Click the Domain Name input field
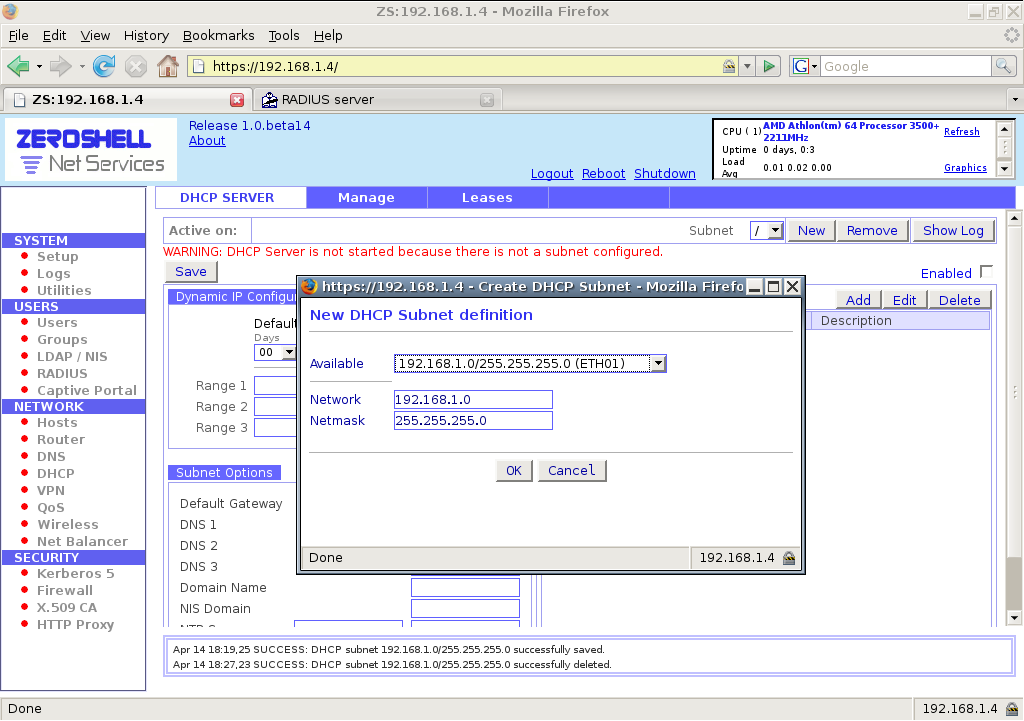 point(466,588)
